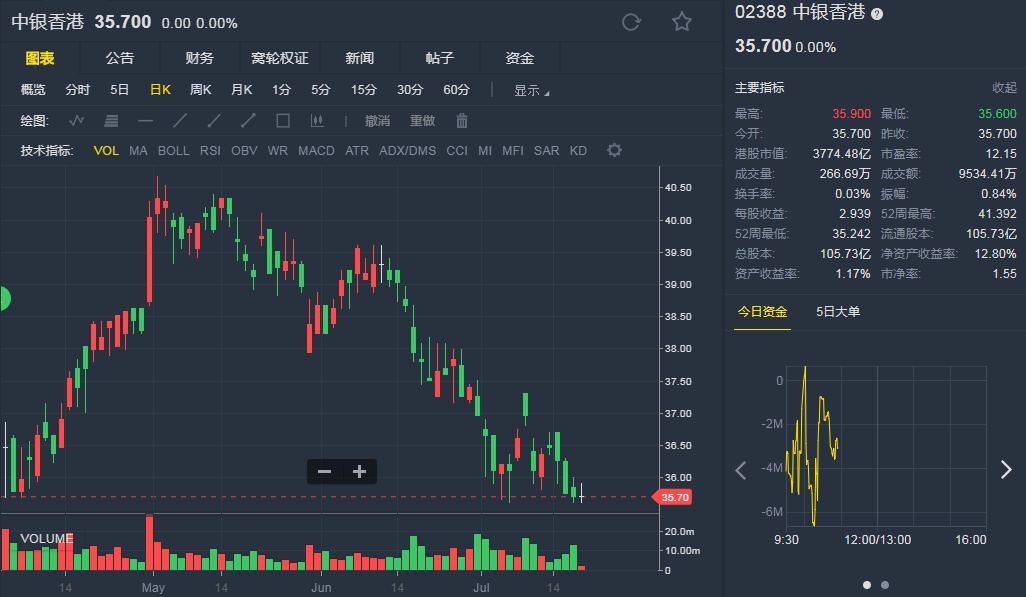Open the 5日大单 tab
Screen dimensions: 1026x597
coord(838,312)
